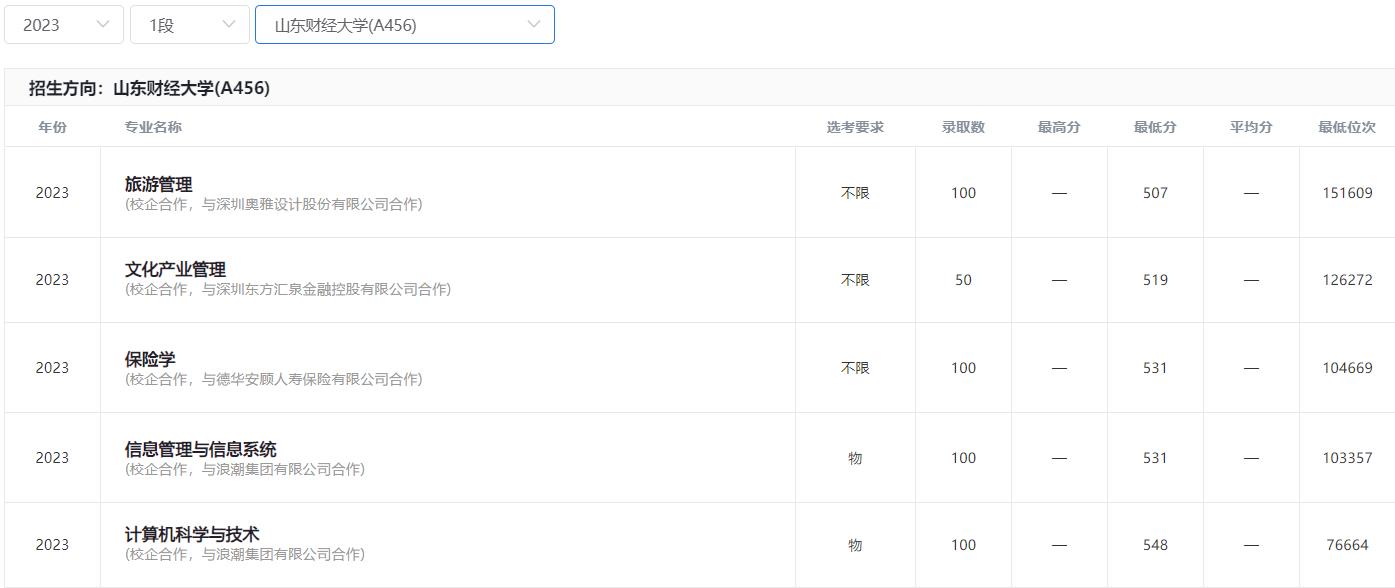Screen dimensions: 1395x588
Task: Expand the 1段 batch dropdown
Action: pos(189,25)
